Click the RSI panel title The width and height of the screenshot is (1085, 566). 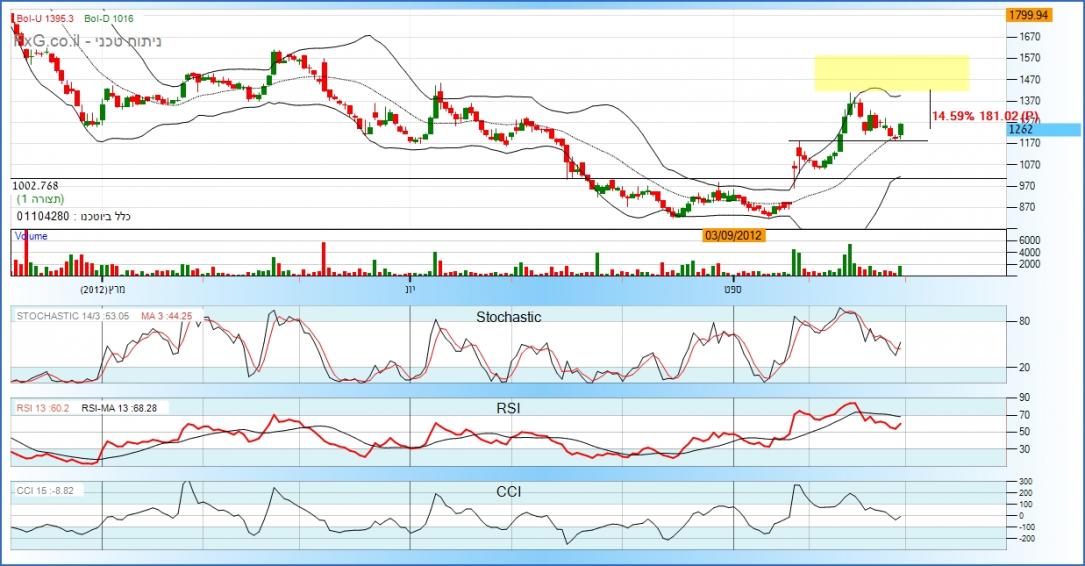(x=509, y=408)
